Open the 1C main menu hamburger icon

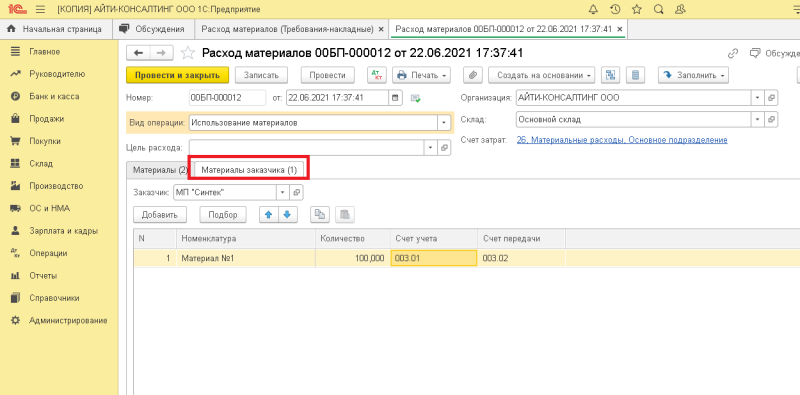coord(41,9)
